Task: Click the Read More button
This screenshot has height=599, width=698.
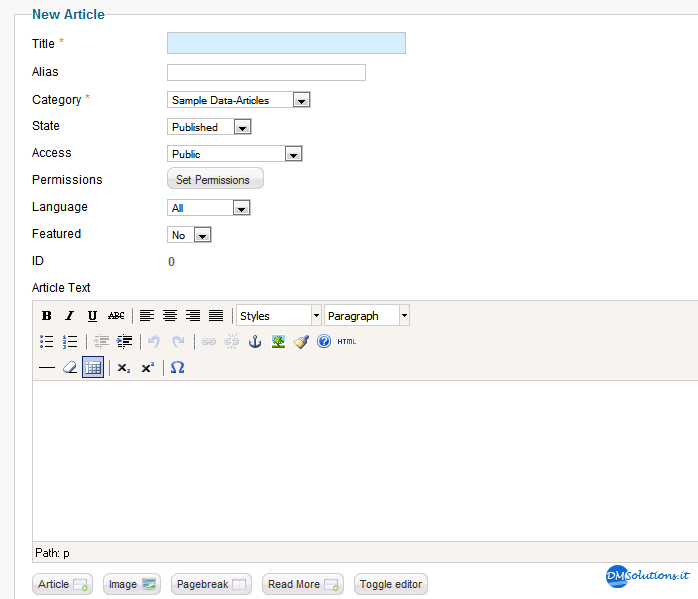Action: point(303,584)
